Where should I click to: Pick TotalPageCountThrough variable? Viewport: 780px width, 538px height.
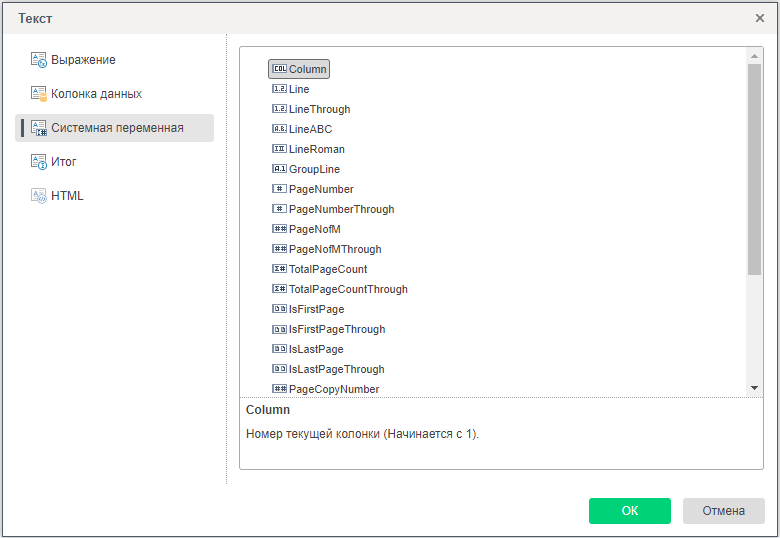coord(348,289)
